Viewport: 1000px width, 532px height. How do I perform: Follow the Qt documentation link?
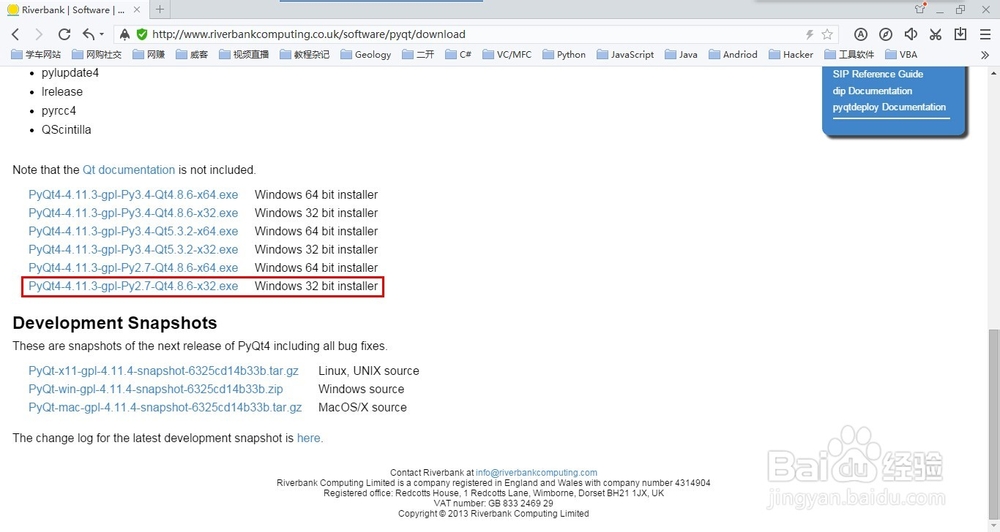click(128, 170)
